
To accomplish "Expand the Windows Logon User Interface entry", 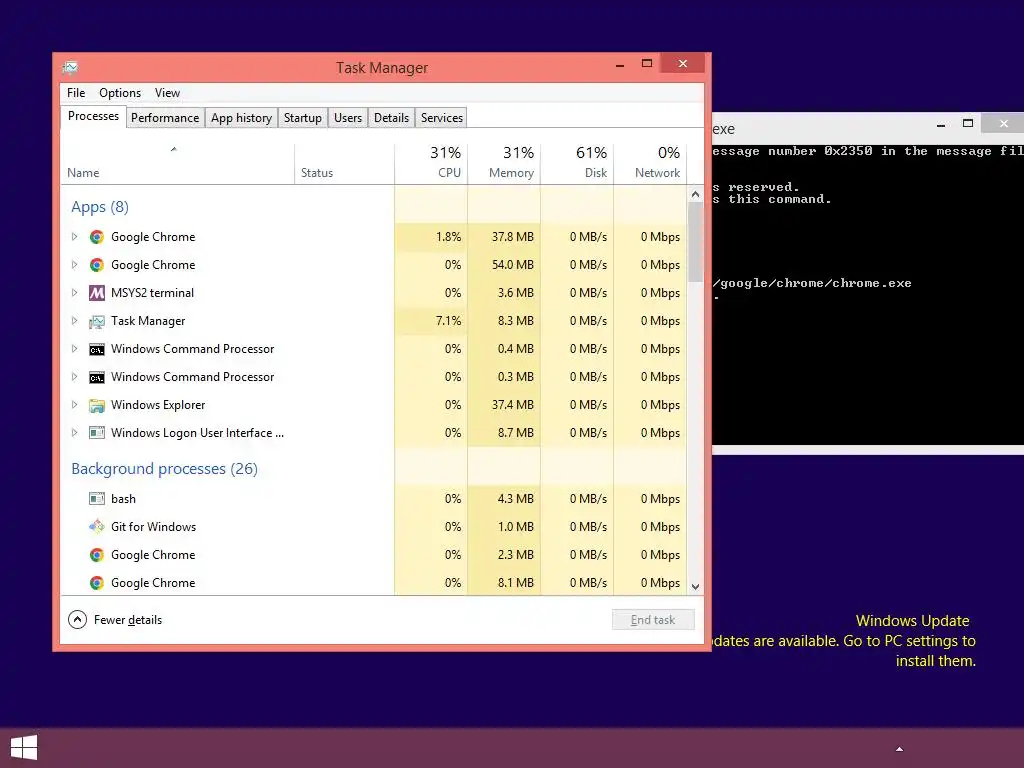I will 74,433.
